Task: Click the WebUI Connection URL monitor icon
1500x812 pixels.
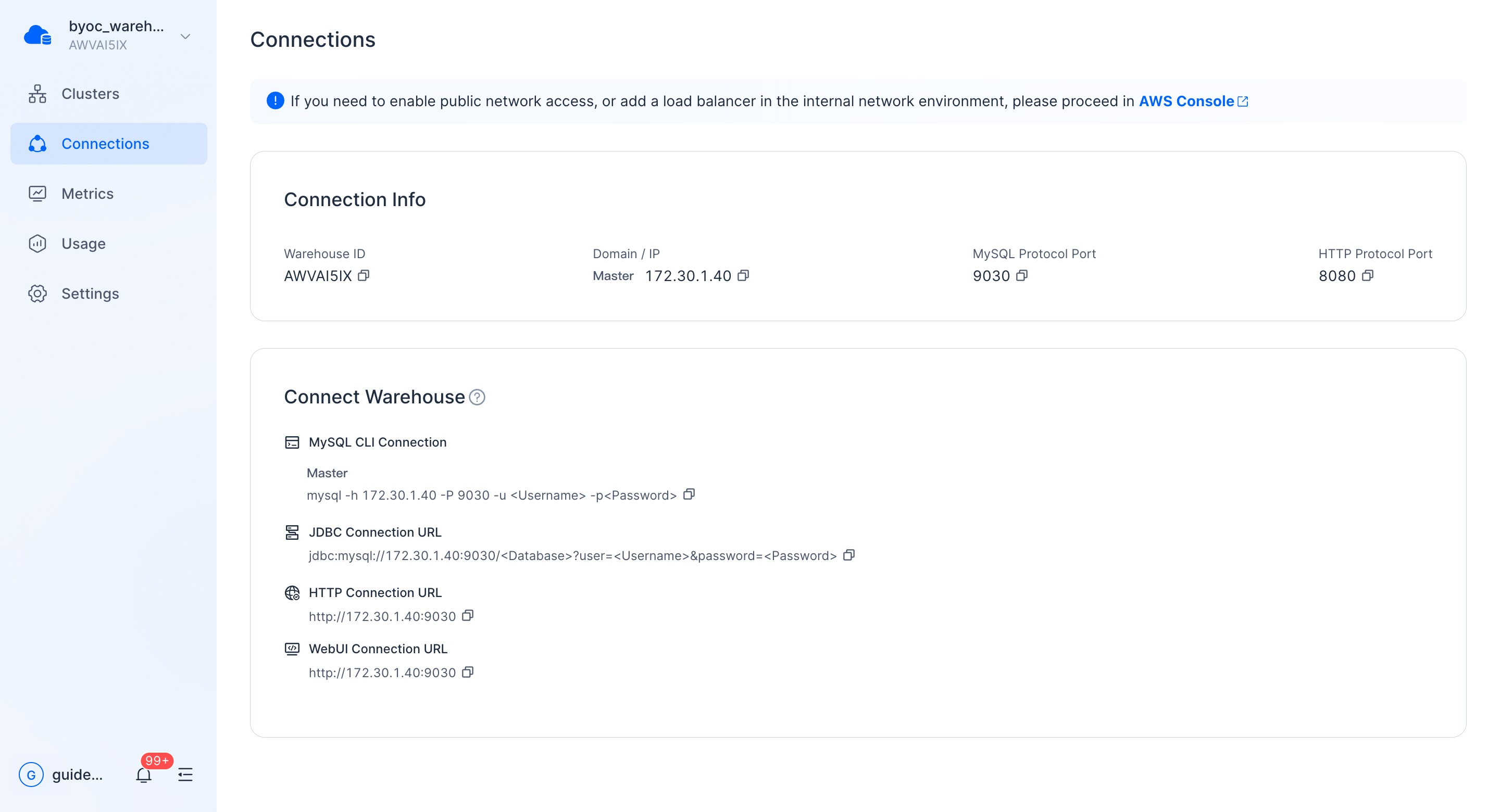Action: (292, 649)
